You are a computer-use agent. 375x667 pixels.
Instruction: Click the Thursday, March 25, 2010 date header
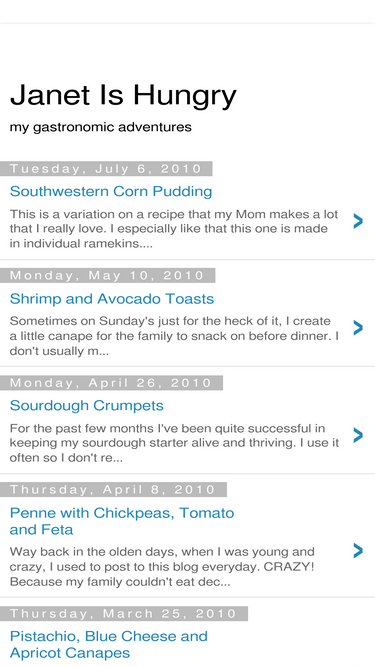(x=124, y=613)
